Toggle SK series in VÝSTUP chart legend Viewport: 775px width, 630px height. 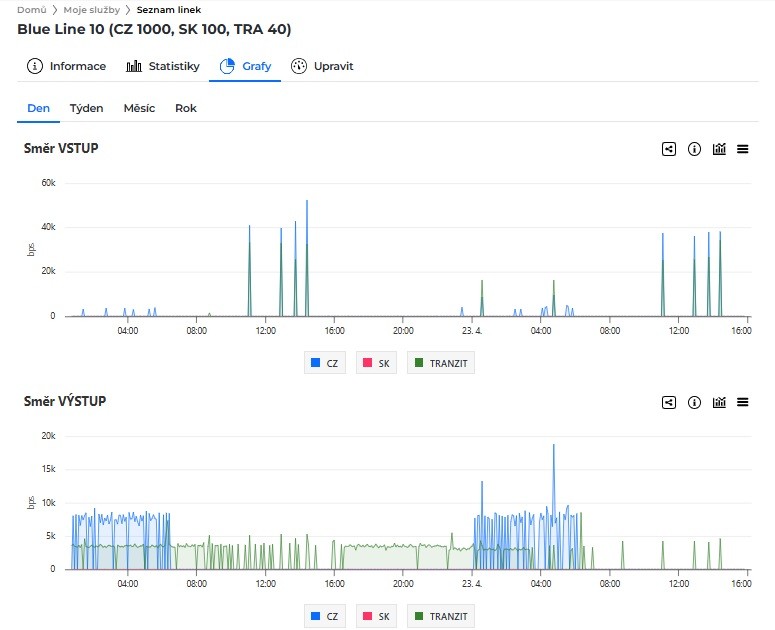click(376, 616)
